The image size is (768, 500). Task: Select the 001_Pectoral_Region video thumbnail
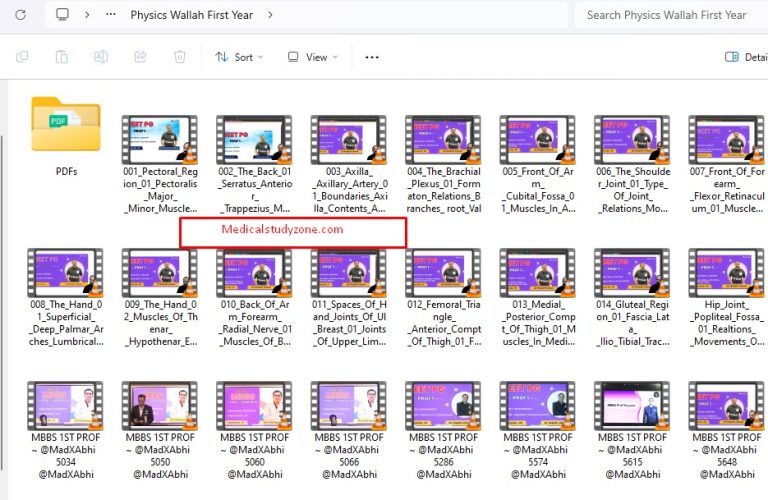(x=160, y=139)
